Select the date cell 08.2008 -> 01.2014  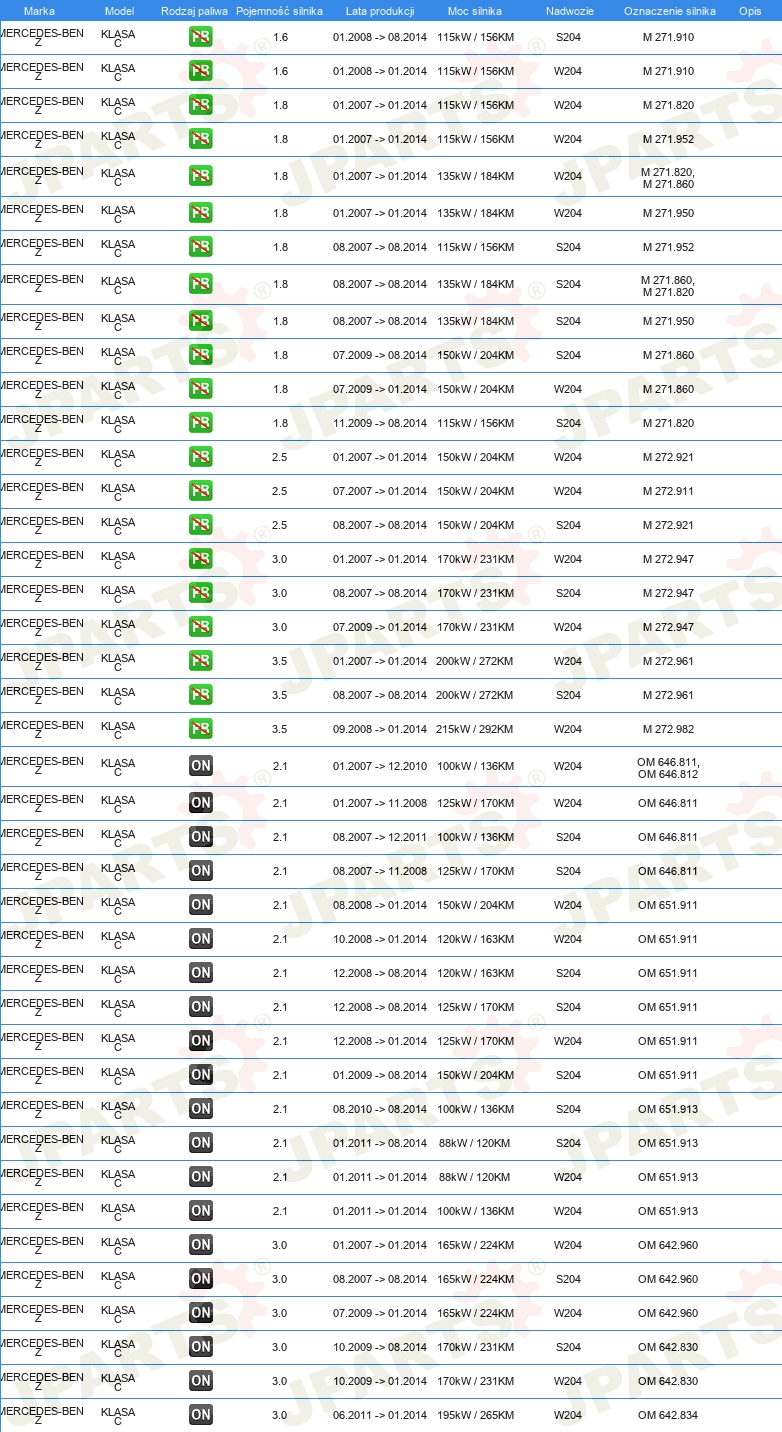[380, 905]
